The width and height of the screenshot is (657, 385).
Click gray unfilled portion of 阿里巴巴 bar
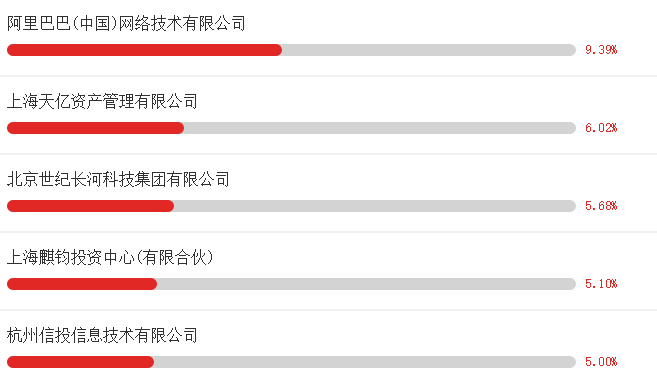click(429, 50)
